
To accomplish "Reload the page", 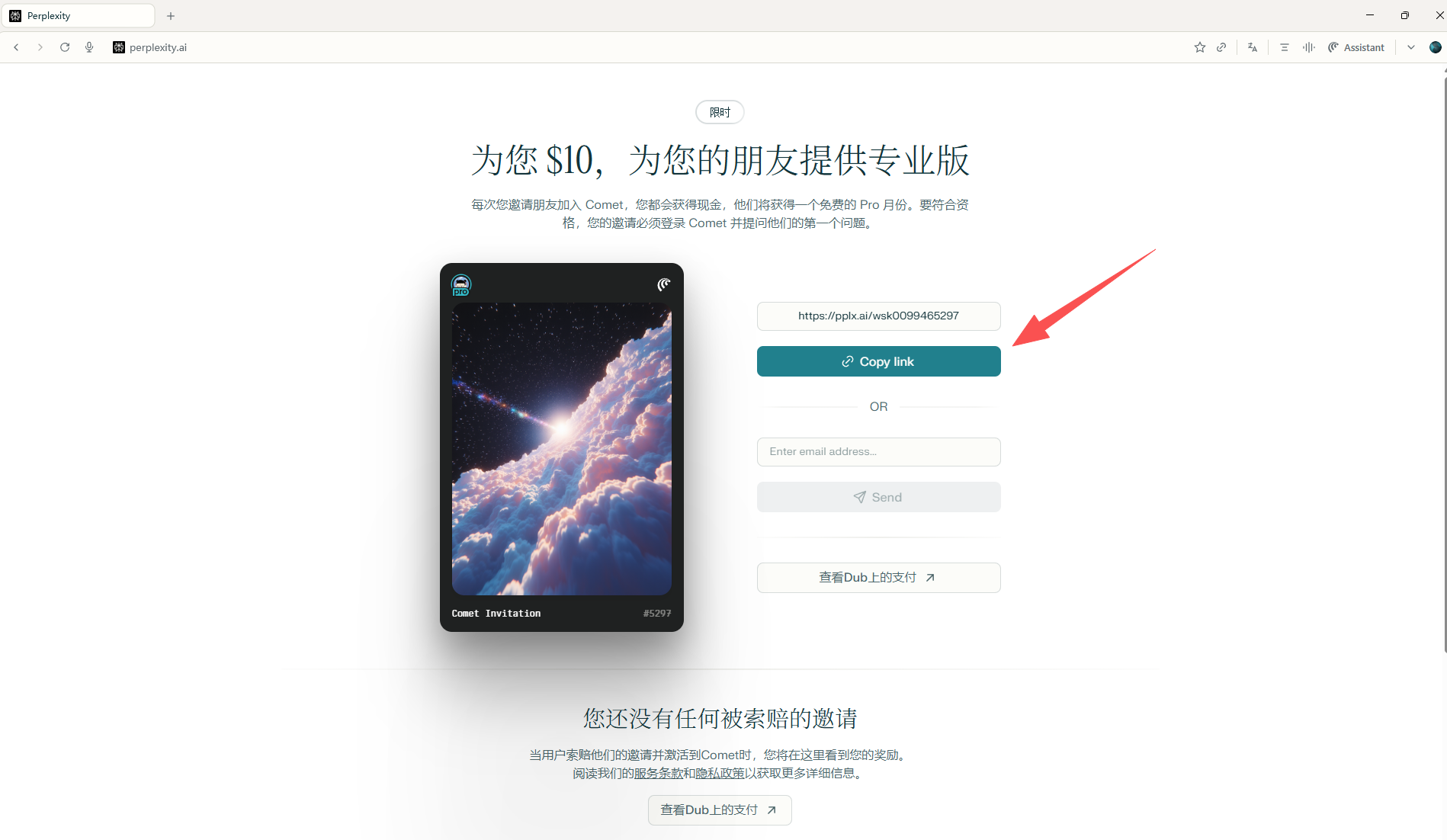I will [x=65, y=47].
